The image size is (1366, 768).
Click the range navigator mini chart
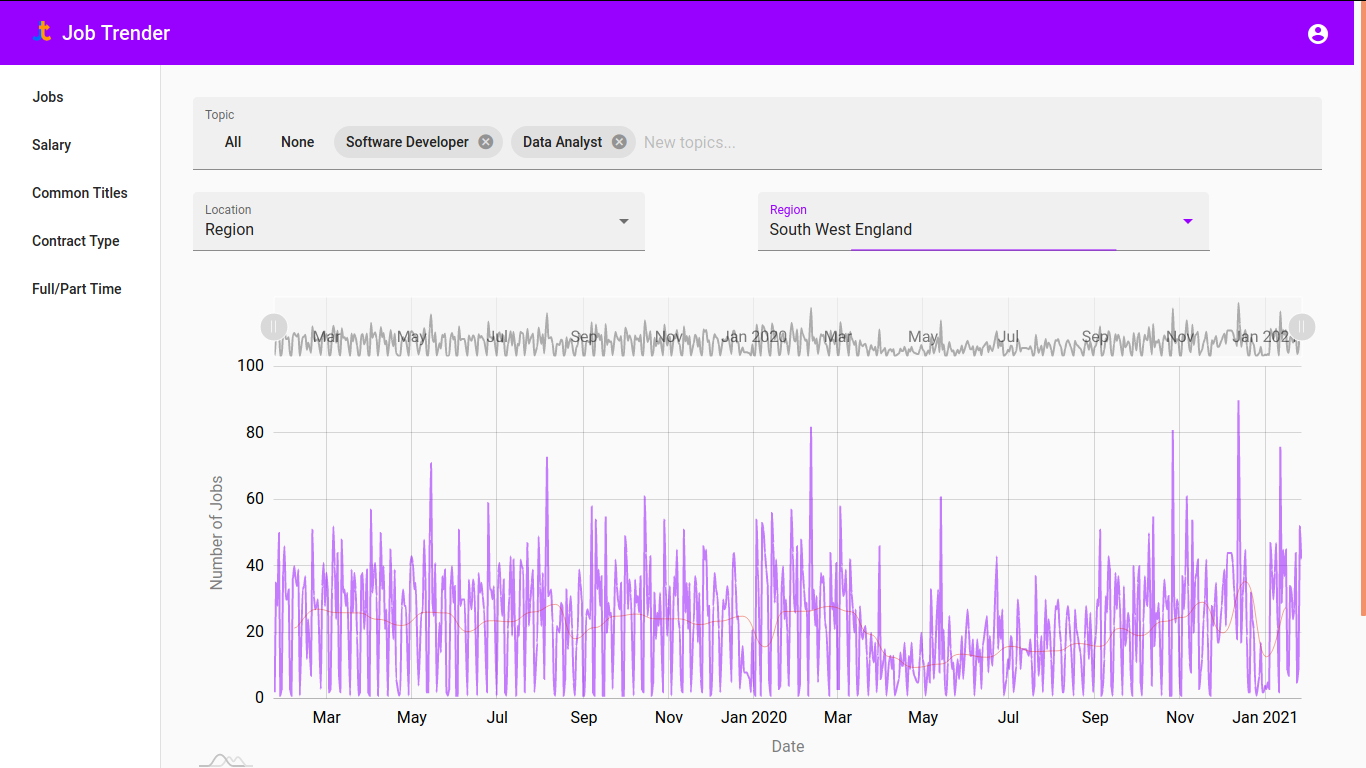(788, 327)
